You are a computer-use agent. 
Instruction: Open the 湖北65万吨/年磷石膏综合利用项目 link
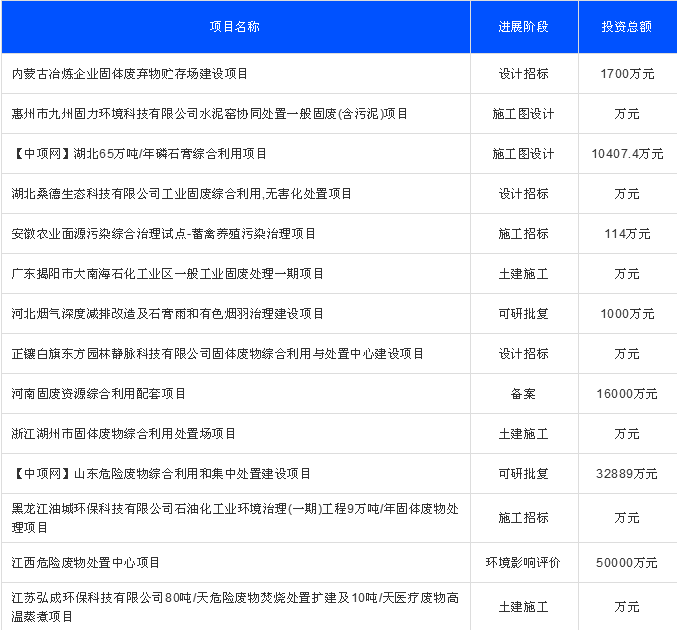click(x=140, y=154)
